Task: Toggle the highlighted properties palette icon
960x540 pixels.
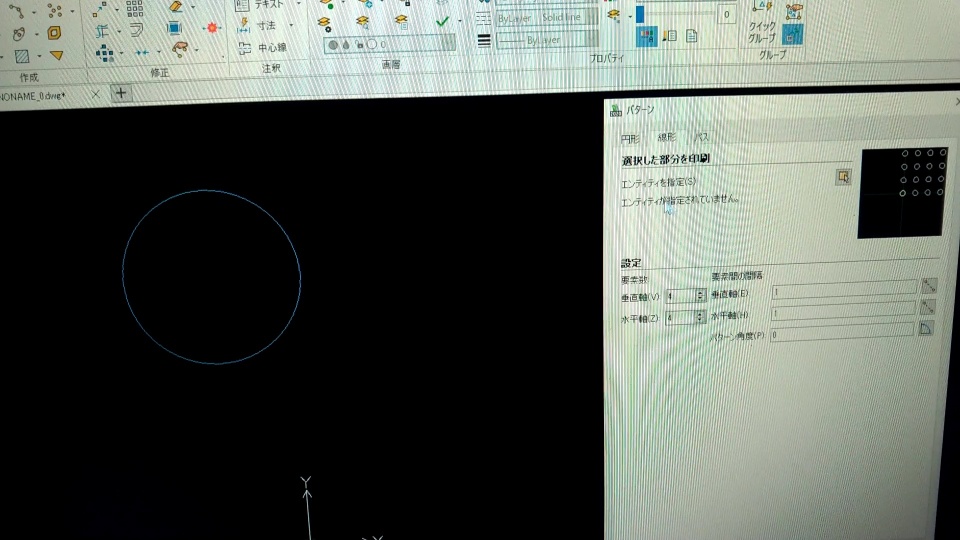Action: point(647,36)
